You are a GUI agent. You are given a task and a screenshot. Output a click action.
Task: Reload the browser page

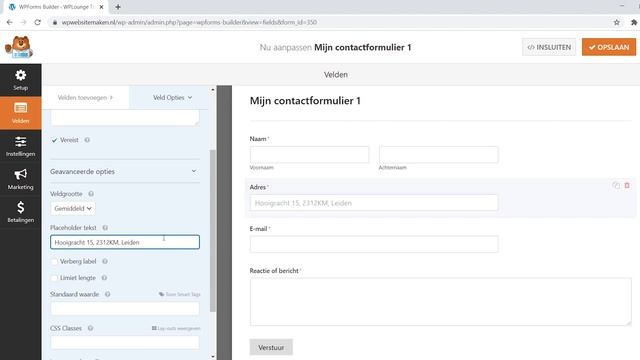click(38, 22)
